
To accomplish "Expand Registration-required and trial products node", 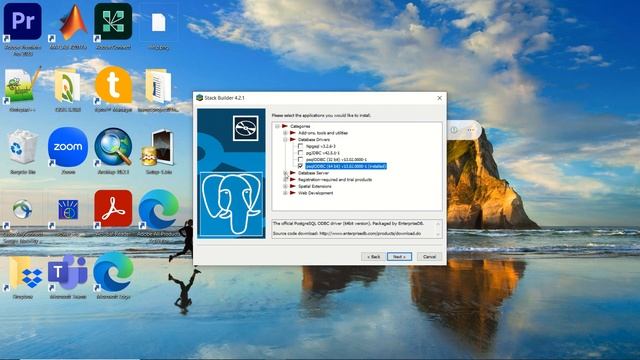I will [285, 179].
